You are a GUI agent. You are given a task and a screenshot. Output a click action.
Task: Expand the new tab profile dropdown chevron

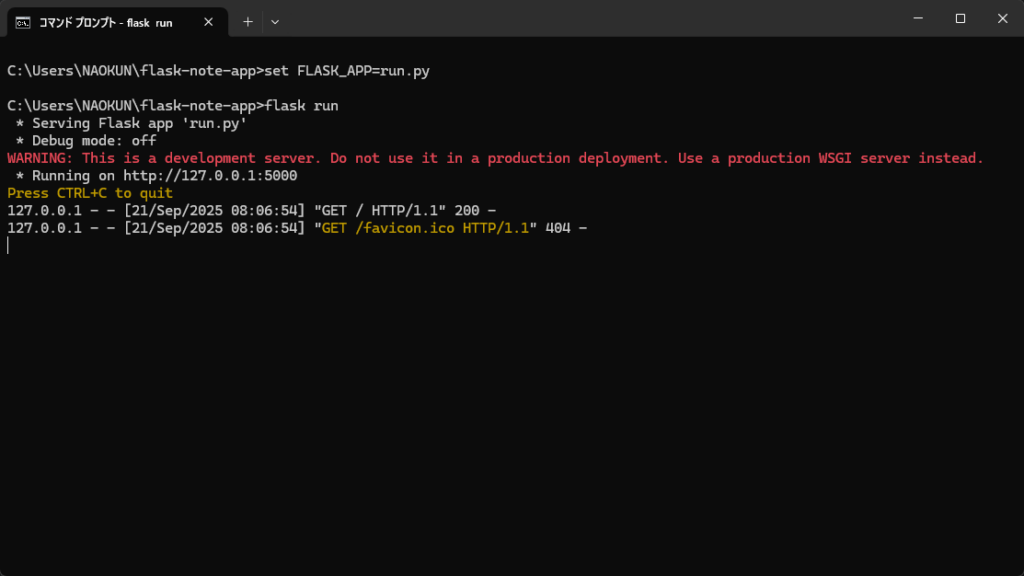coord(275,22)
